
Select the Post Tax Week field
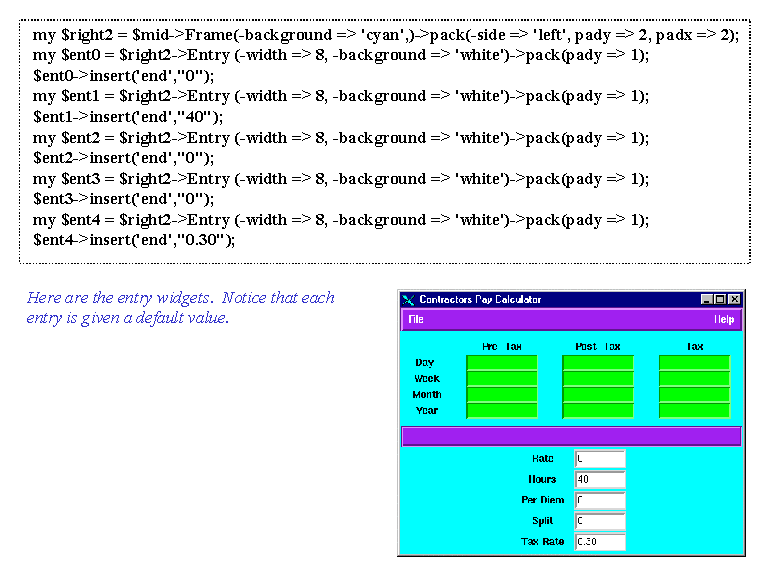coord(598,379)
